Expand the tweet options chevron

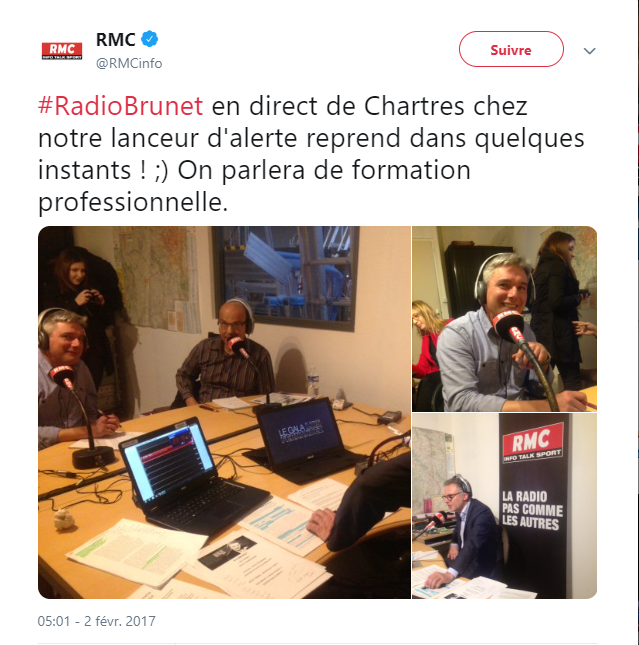coord(590,51)
